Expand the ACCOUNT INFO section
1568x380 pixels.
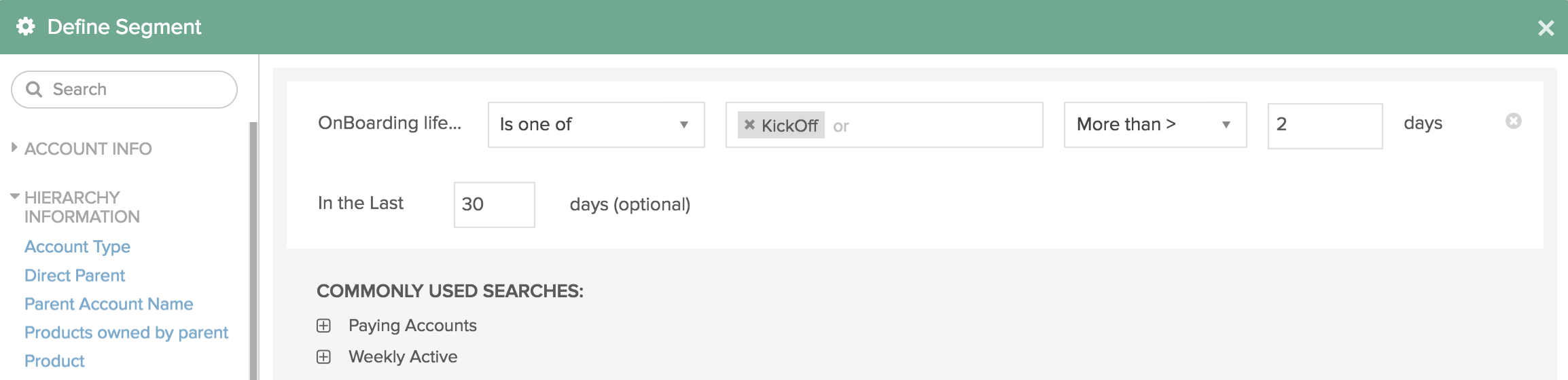point(14,147)
